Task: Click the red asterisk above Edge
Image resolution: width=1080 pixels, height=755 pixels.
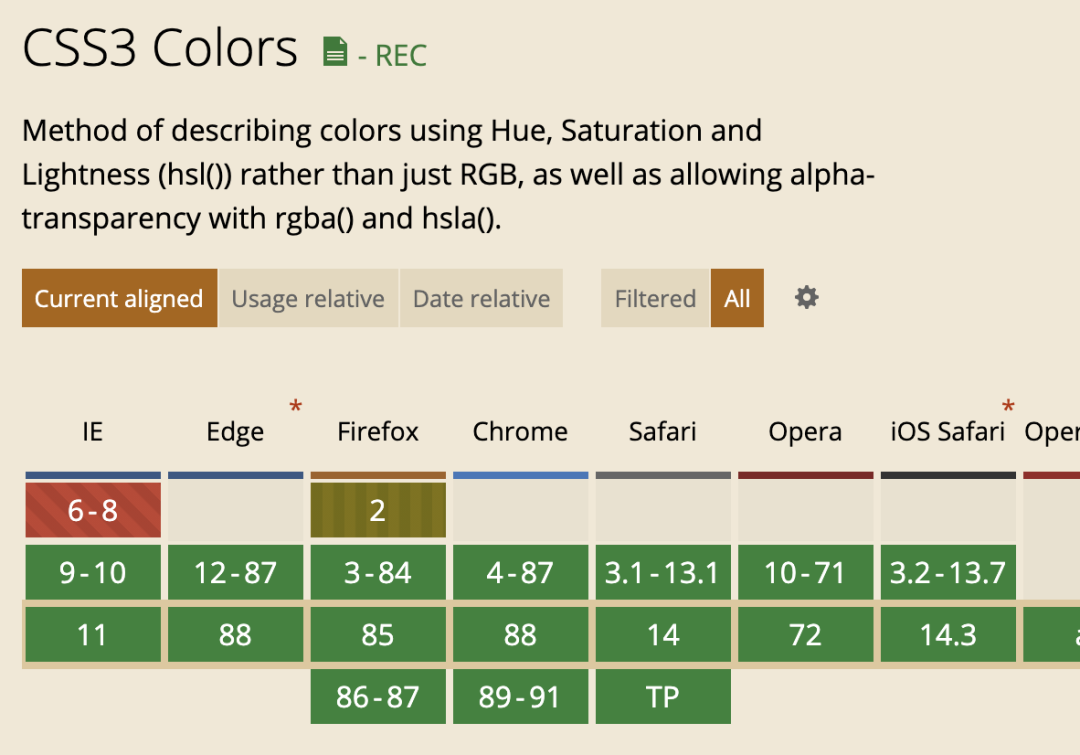Action: tap(295, 406)
